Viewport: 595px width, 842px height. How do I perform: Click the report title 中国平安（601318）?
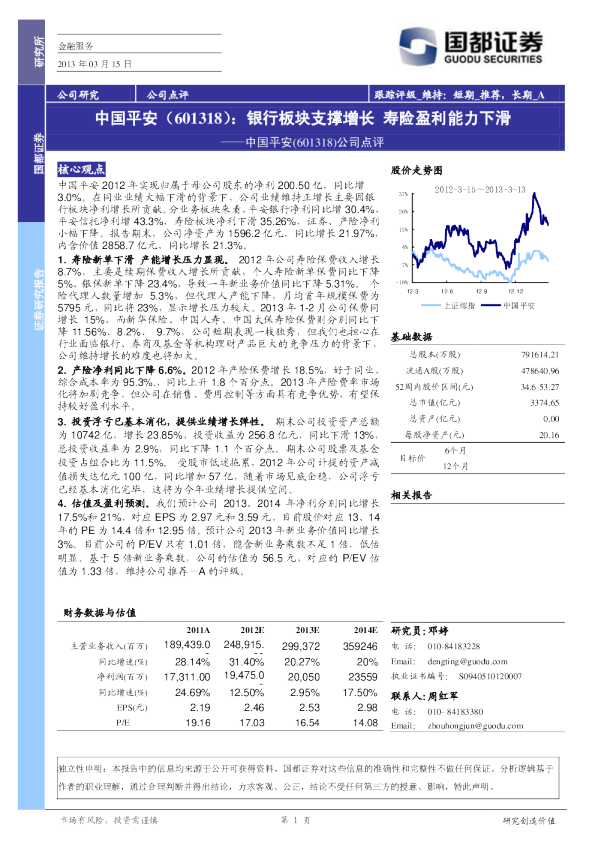(x=165, y=118)
